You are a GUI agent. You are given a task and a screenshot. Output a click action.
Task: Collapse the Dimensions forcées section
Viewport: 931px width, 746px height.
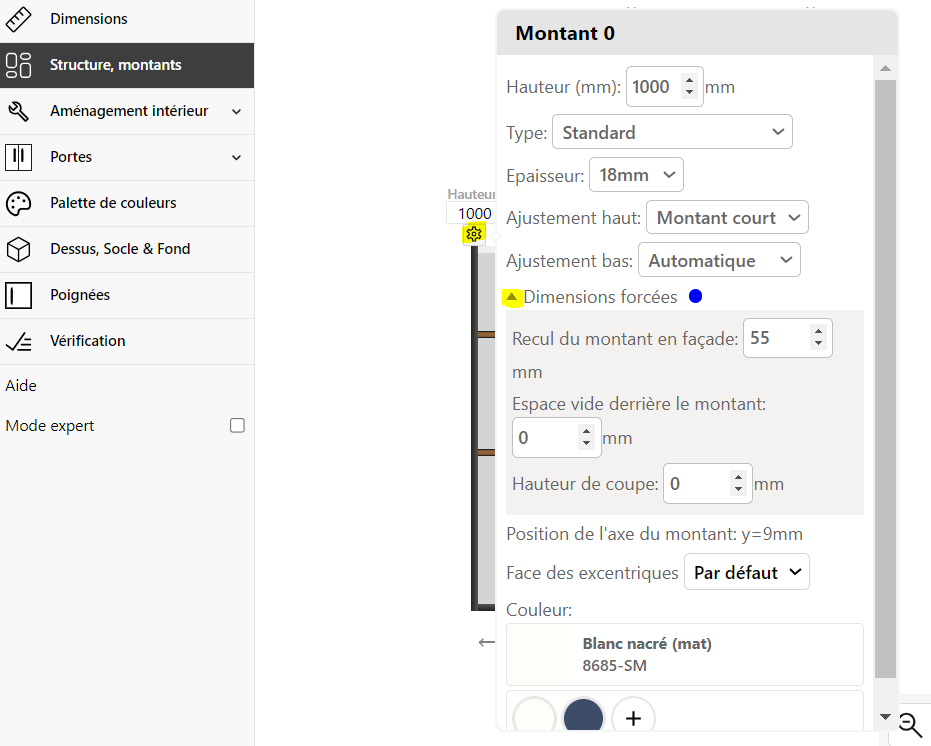(512, 296)
